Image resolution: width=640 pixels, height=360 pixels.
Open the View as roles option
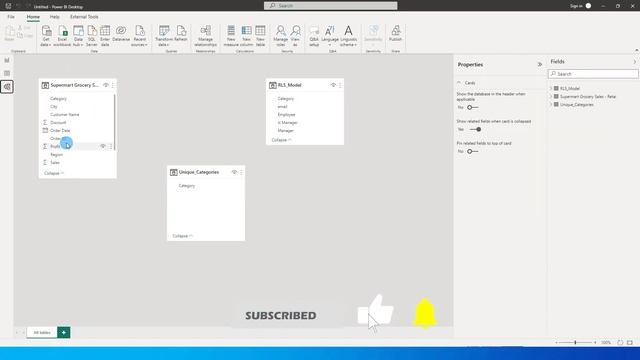click(296, 36)
